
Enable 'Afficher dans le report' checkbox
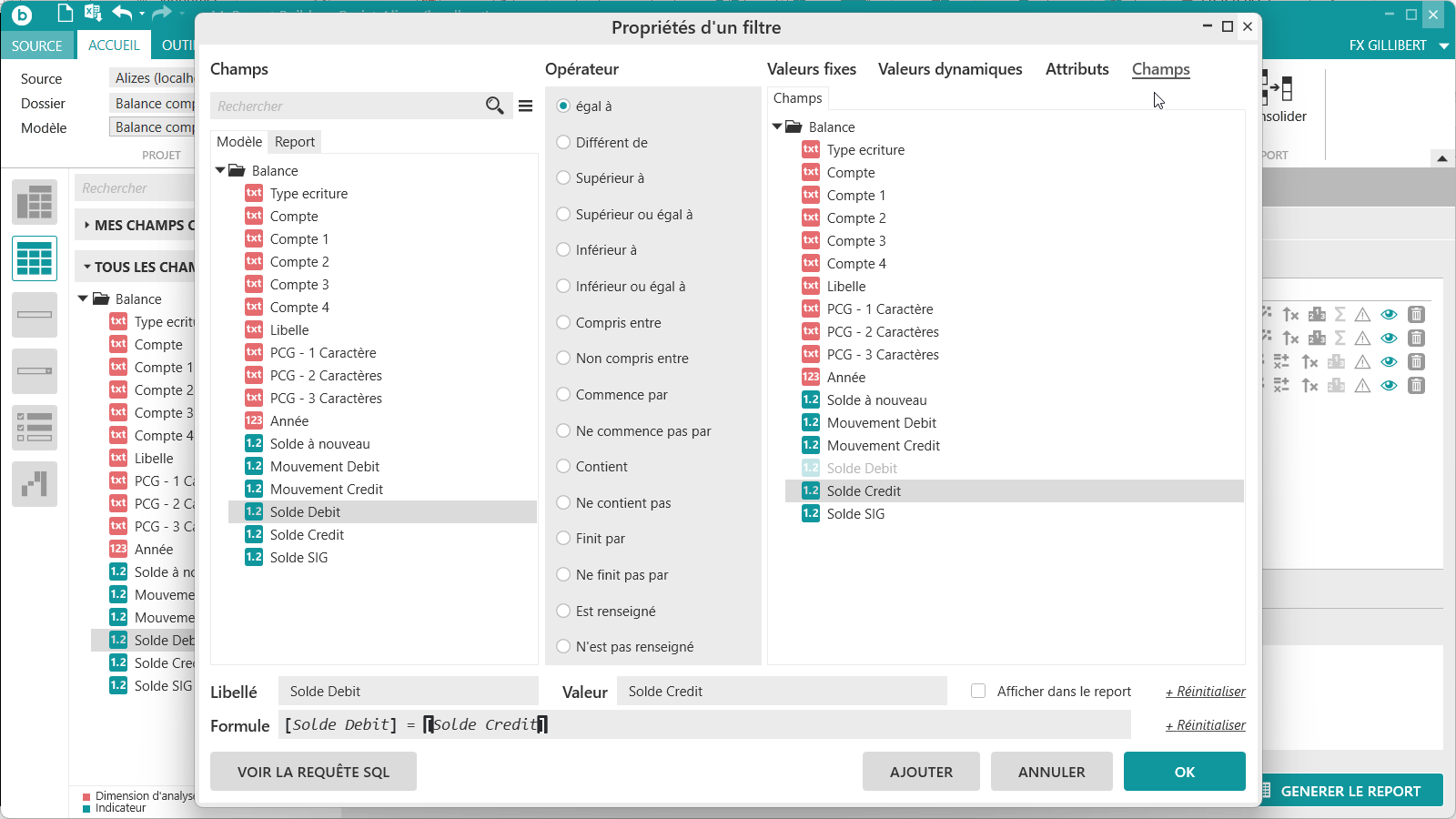click(978, 692)
